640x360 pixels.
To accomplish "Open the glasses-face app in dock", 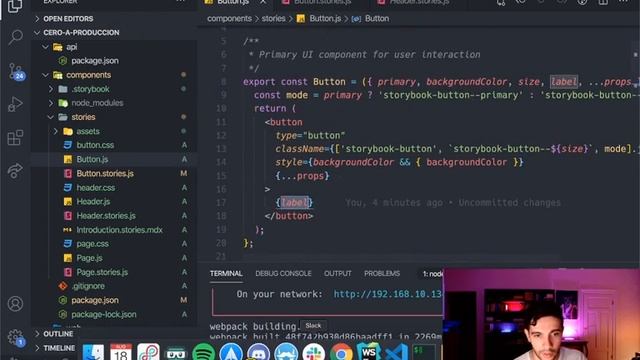I will 176,353.
